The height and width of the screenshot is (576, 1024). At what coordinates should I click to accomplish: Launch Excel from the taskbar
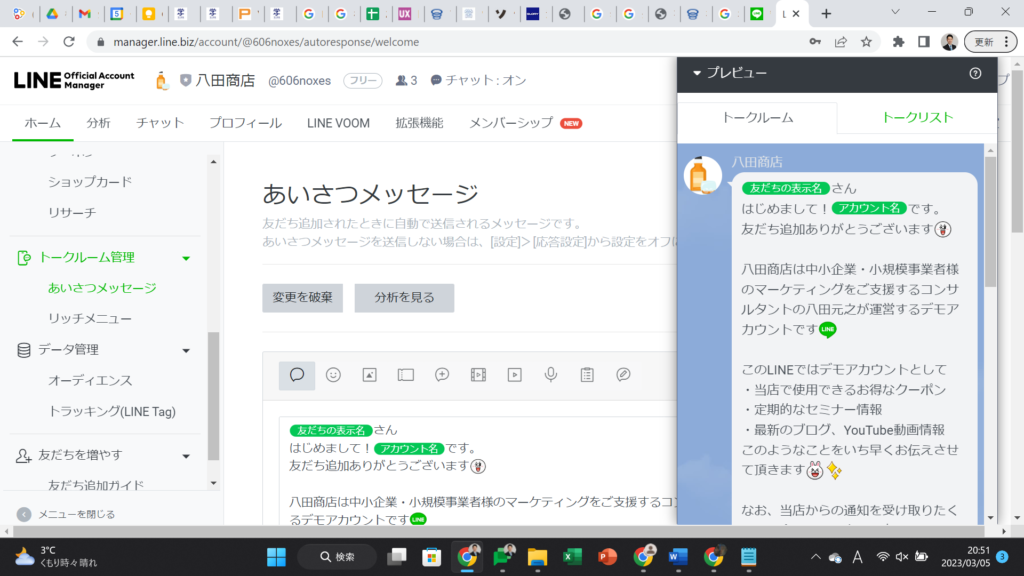[x=573, y=557]
